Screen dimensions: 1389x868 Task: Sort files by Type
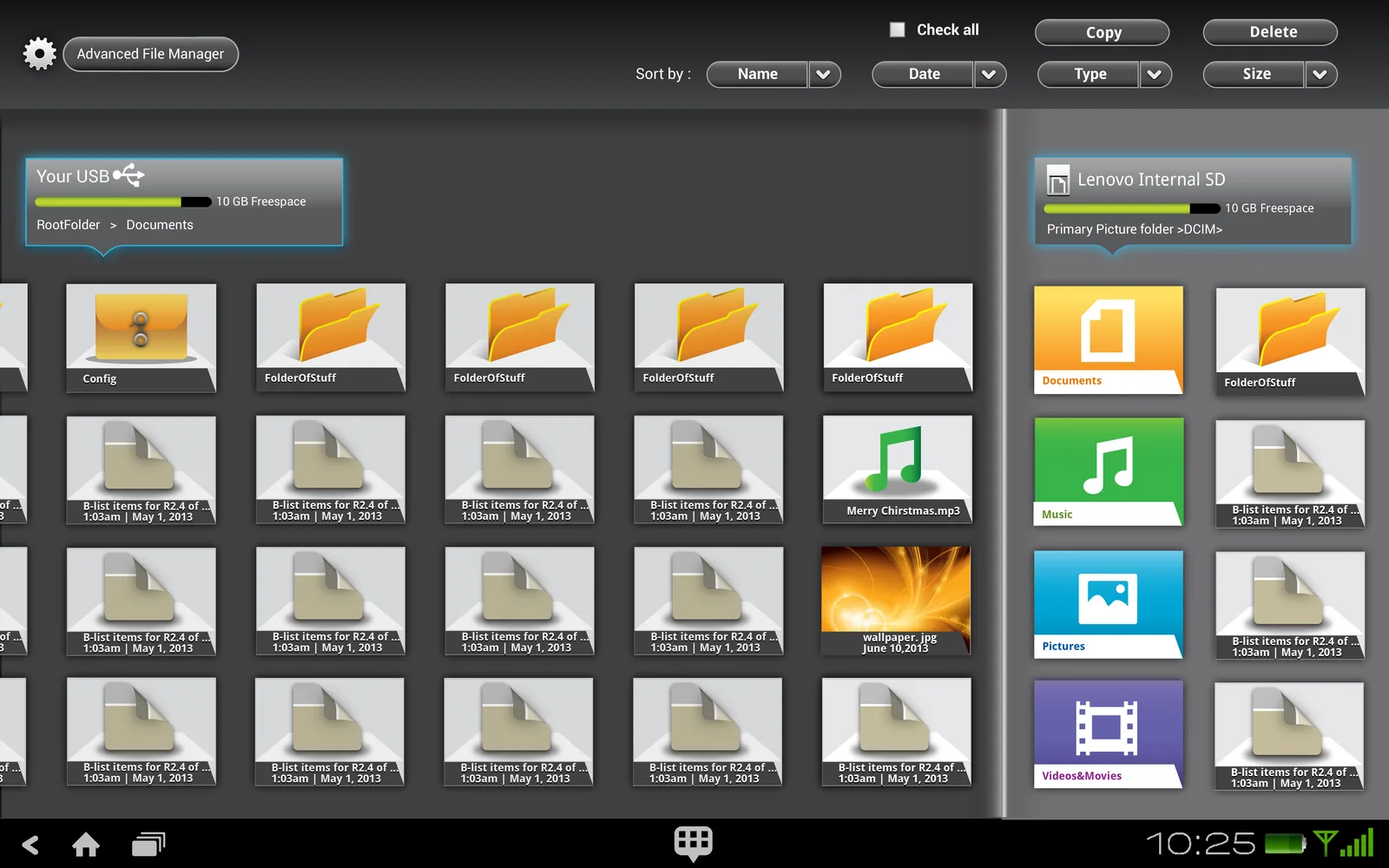[1089, 75]
